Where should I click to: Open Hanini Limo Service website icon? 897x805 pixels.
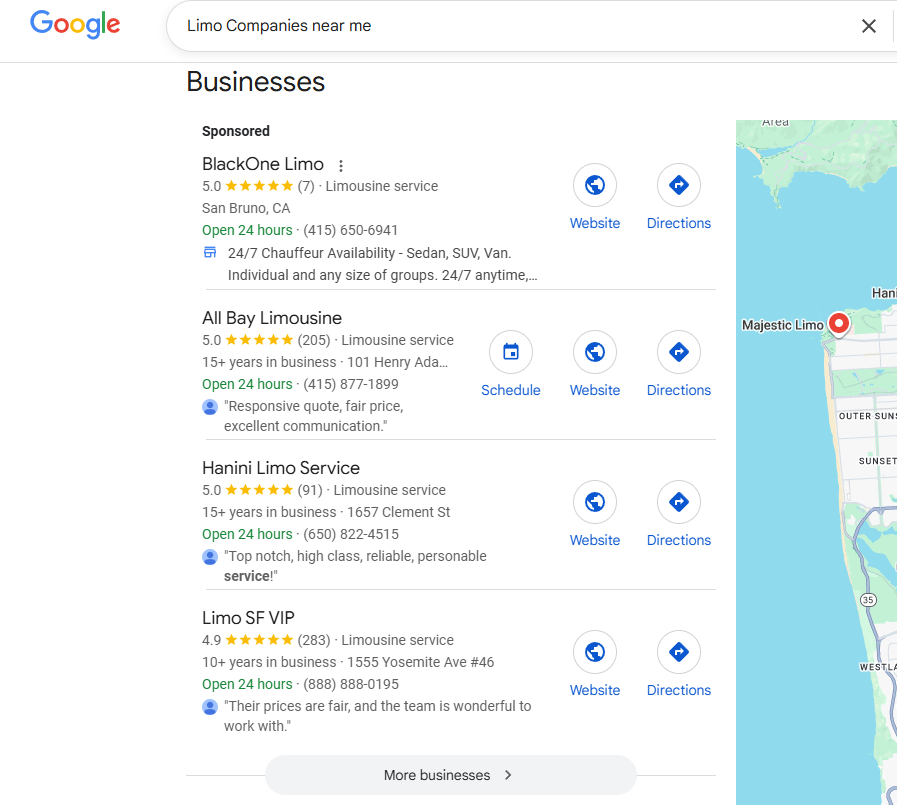tap(595, 502)
